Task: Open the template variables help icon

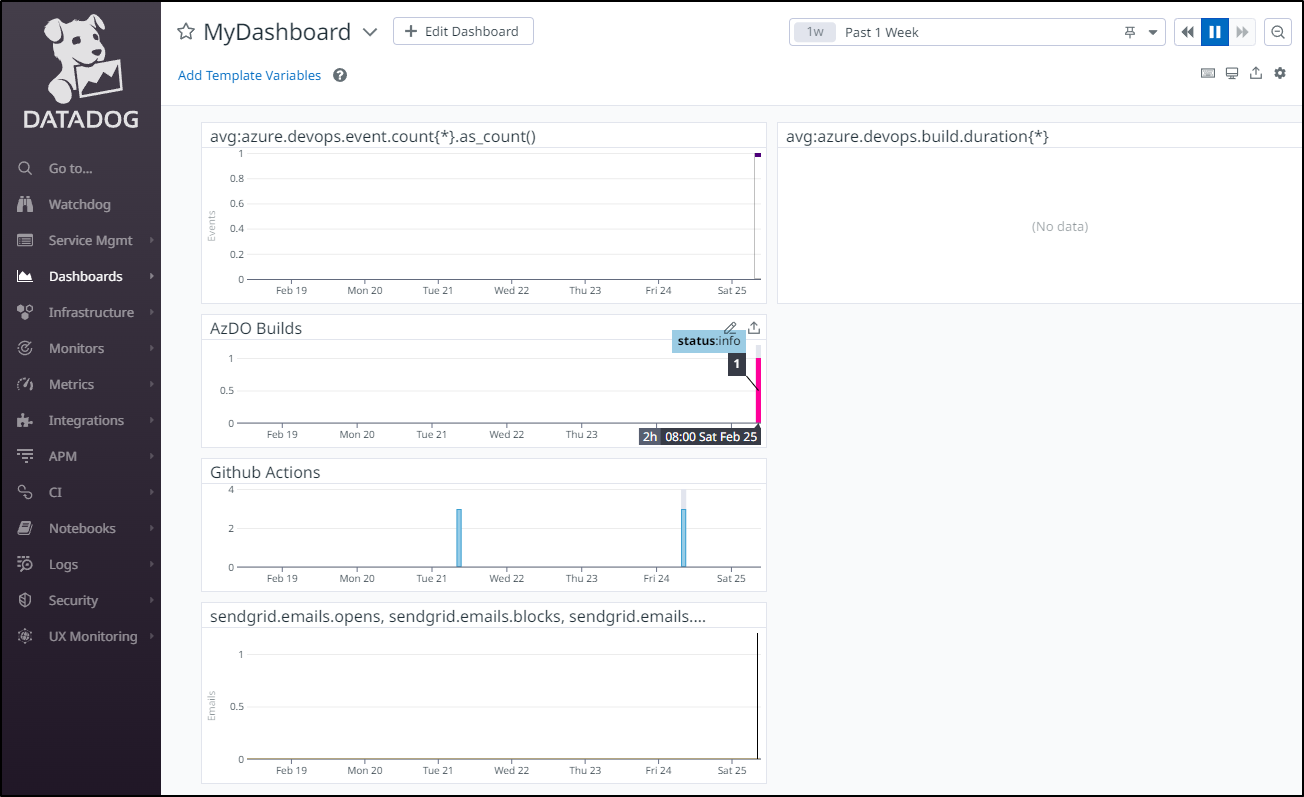Action: click(x=340, y=75)
